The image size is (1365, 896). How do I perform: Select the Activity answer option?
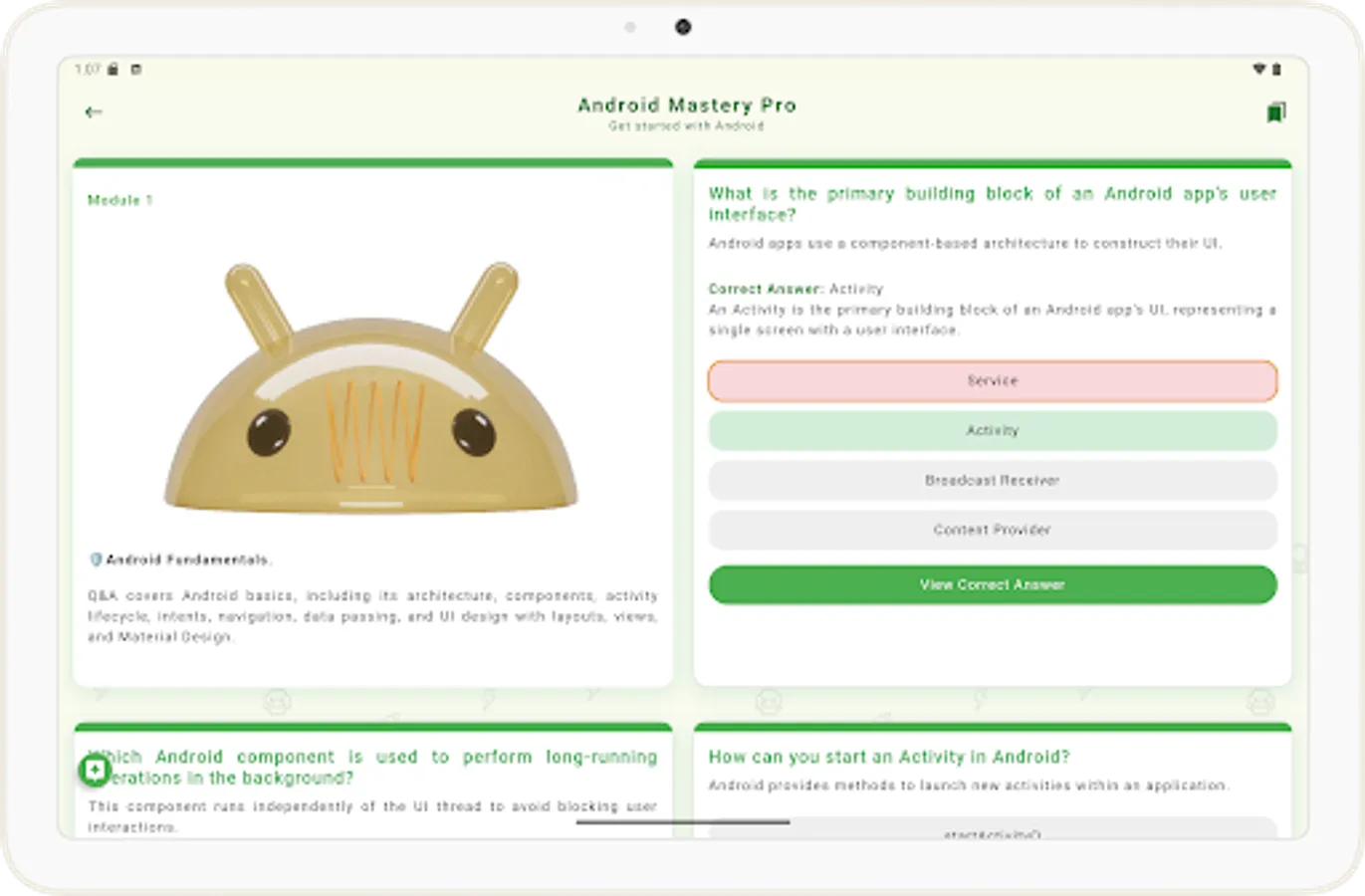click(x=992, y=430)
